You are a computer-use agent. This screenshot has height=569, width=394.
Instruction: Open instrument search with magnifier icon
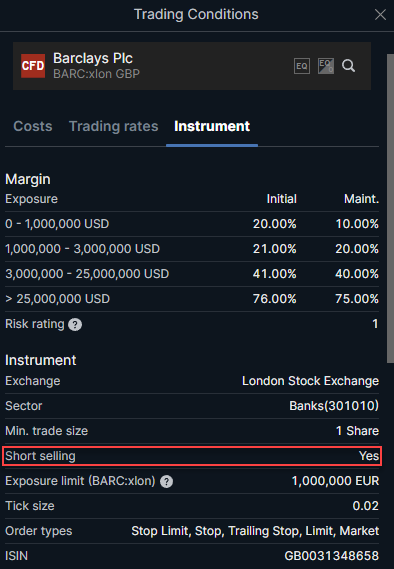point(349,66)
